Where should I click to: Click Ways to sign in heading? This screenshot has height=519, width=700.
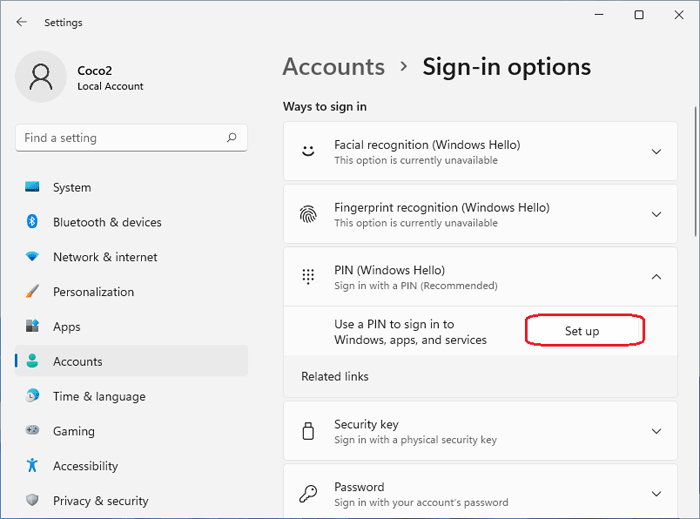[325, 107]
